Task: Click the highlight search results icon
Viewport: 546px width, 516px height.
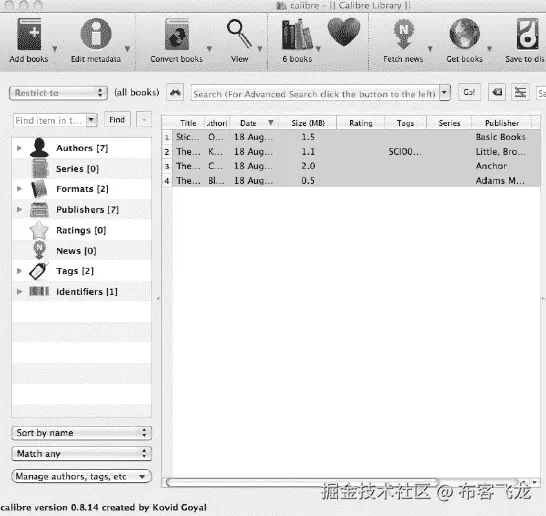Action: (x=520, y=92)
